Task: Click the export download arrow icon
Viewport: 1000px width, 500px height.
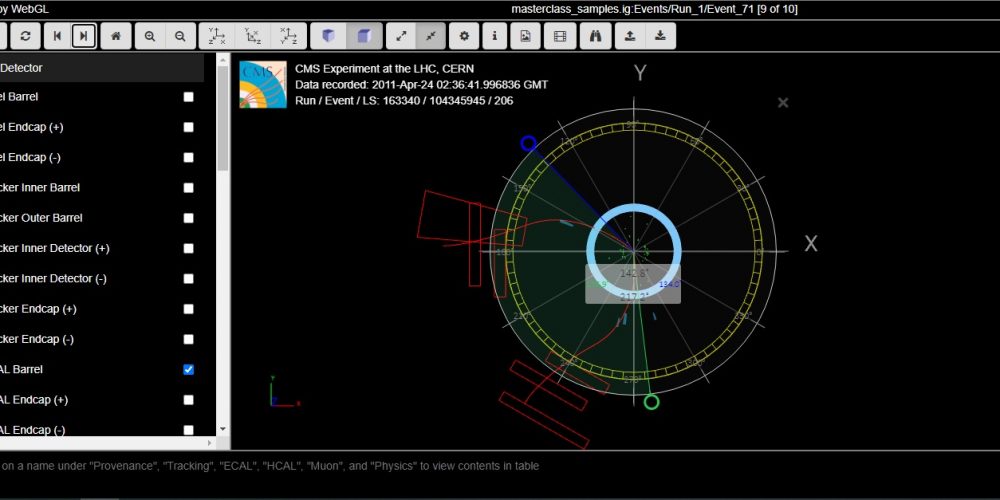Action: click(x=660, y=37)
